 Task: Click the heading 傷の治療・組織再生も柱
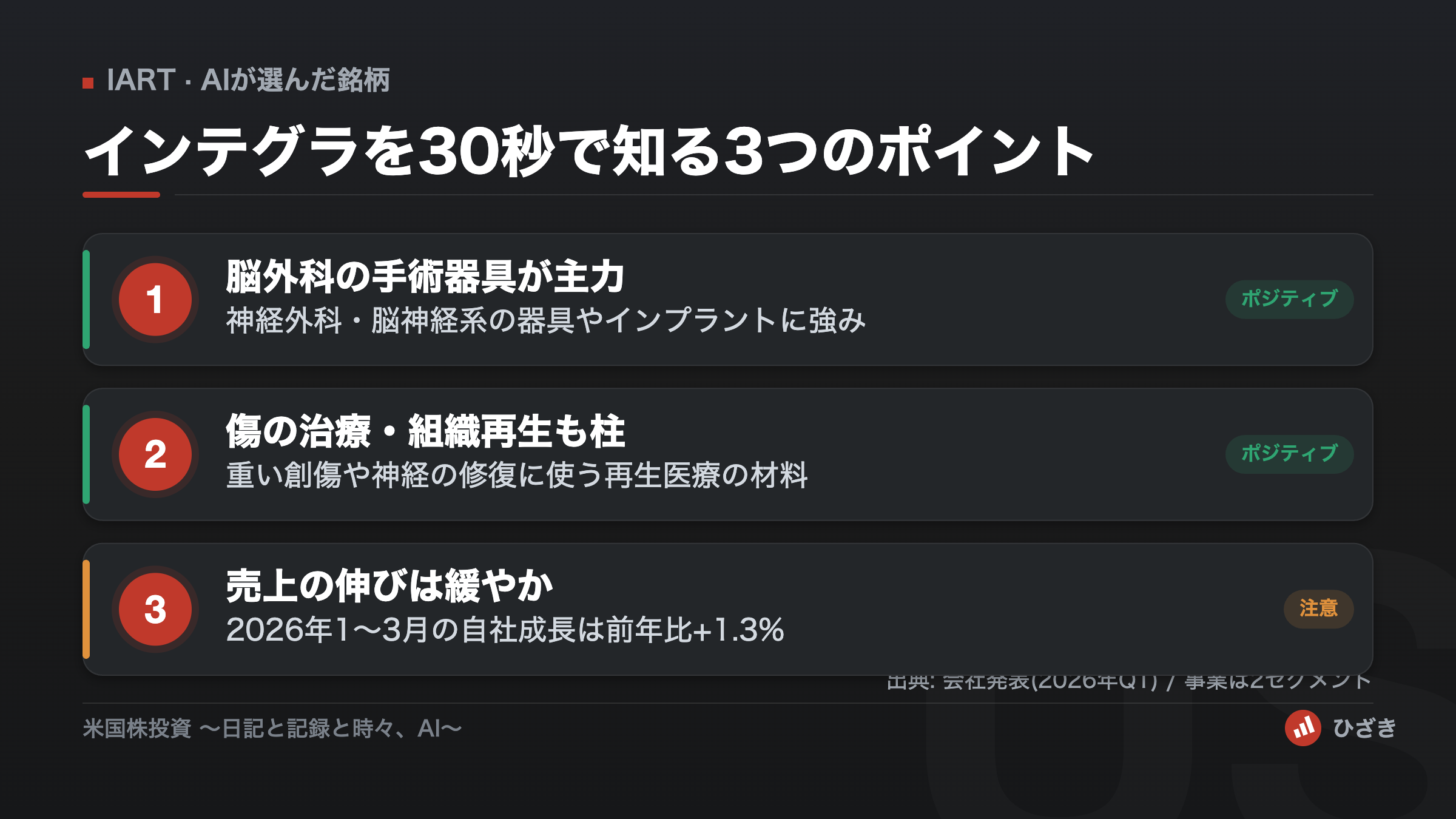point(425,431)
